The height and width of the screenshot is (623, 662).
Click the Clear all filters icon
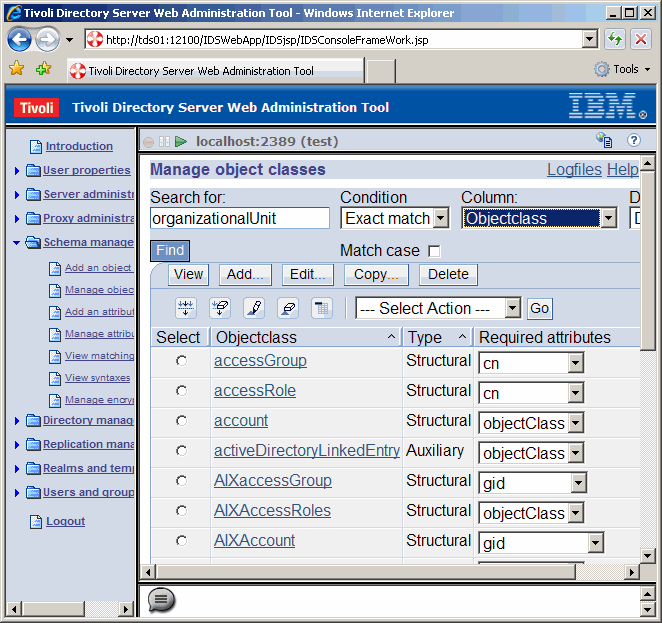click(220, 308)
